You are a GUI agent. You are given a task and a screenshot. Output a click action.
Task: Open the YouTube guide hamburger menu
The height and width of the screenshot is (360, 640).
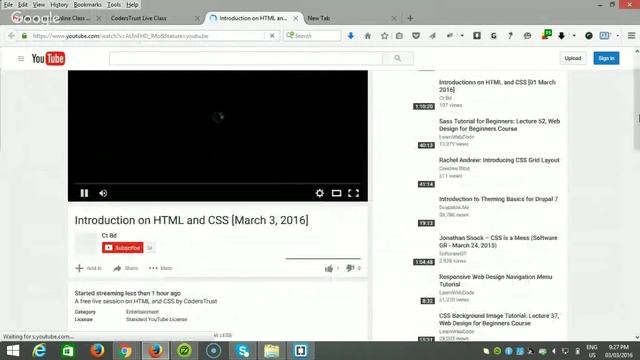(21, 58)
